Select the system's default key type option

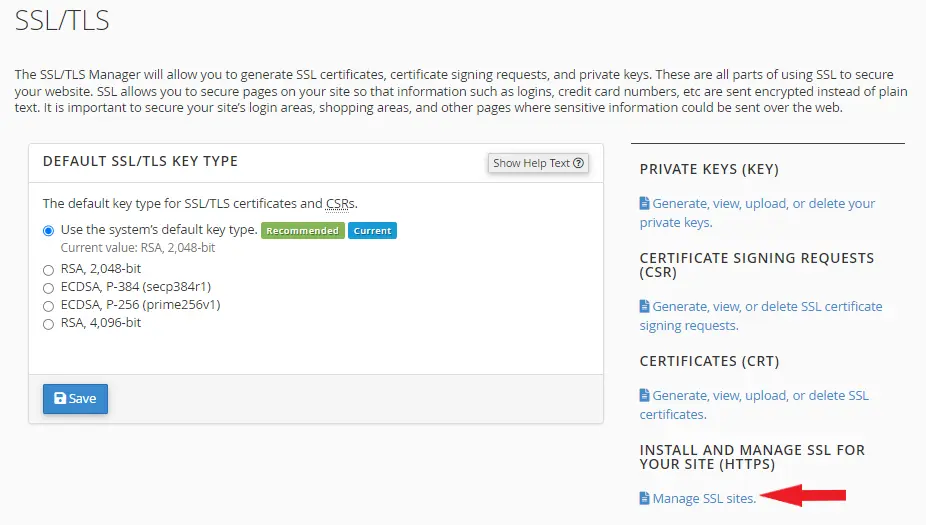(49, 230)
